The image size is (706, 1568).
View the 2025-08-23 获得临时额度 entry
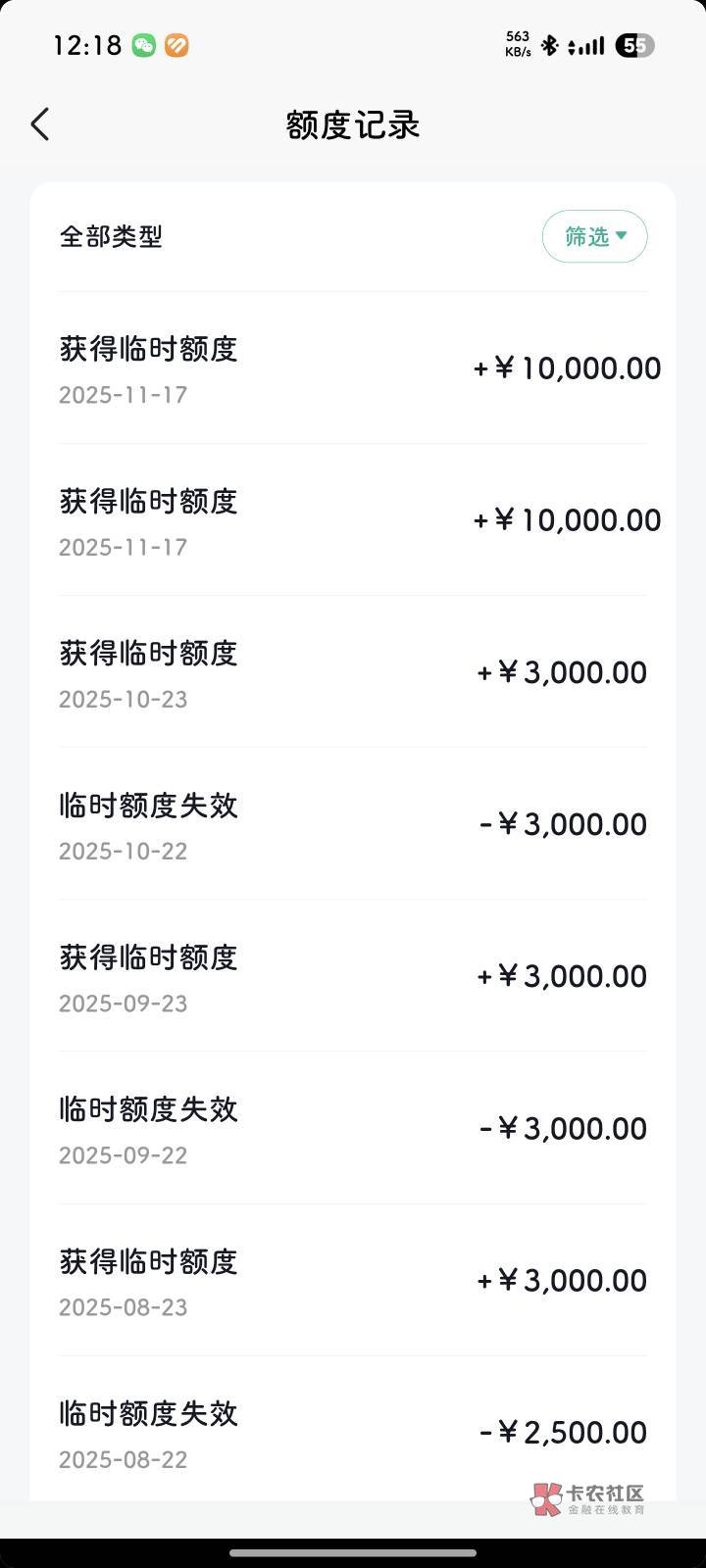[x=353, y=1281]
